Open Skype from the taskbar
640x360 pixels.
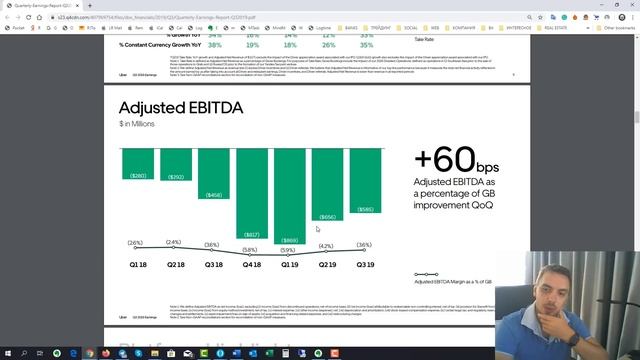click(x=138, y=353)
